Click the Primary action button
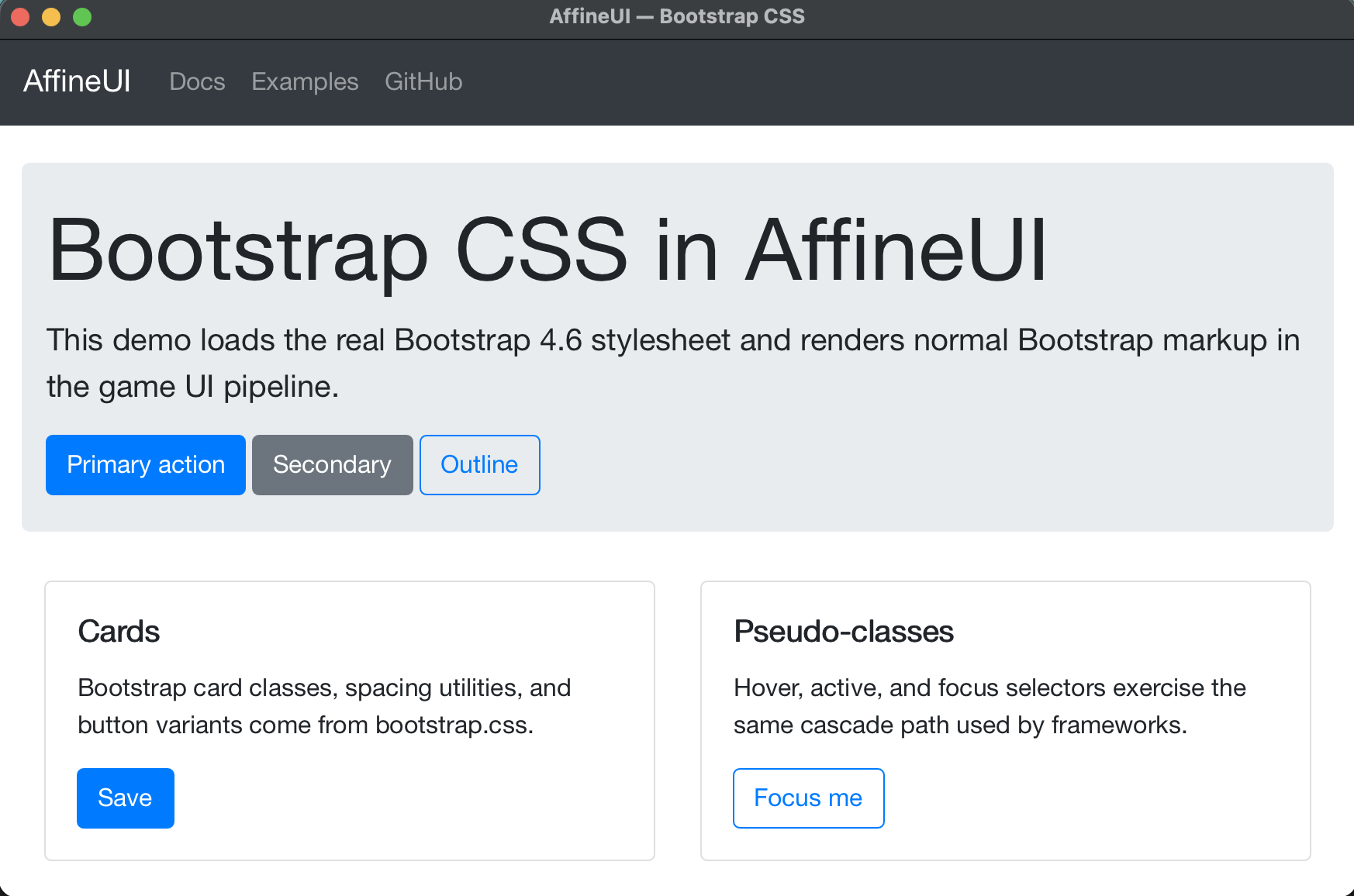Viewport: 1354px width, 896px height. [x=146, y=465]
